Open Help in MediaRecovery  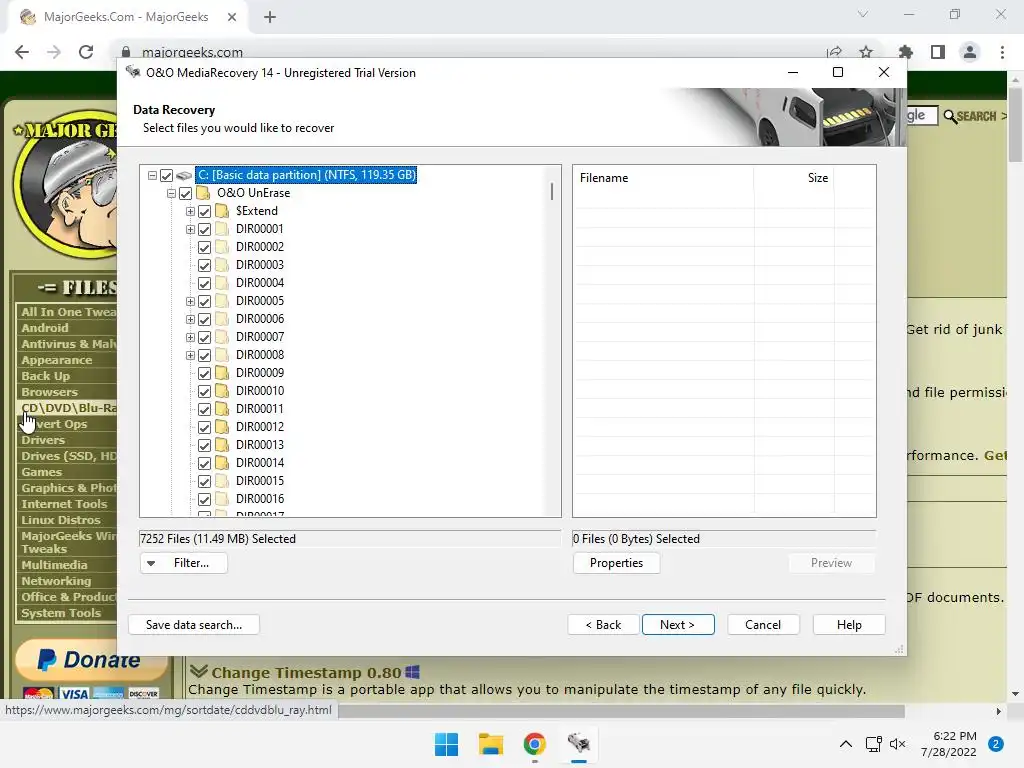pos(849,625)
